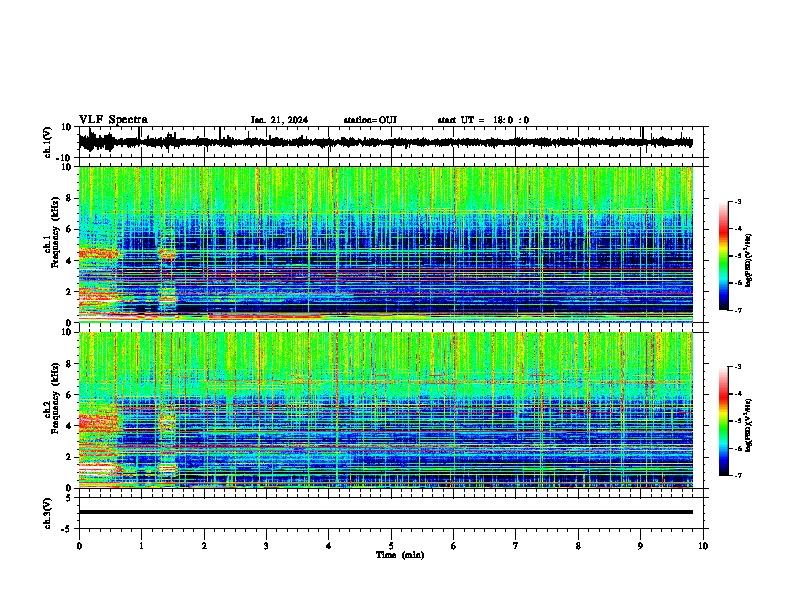Click the "VLF Spectra" title
Viewport: 792px width, 612px height.
tap(113, 120)
